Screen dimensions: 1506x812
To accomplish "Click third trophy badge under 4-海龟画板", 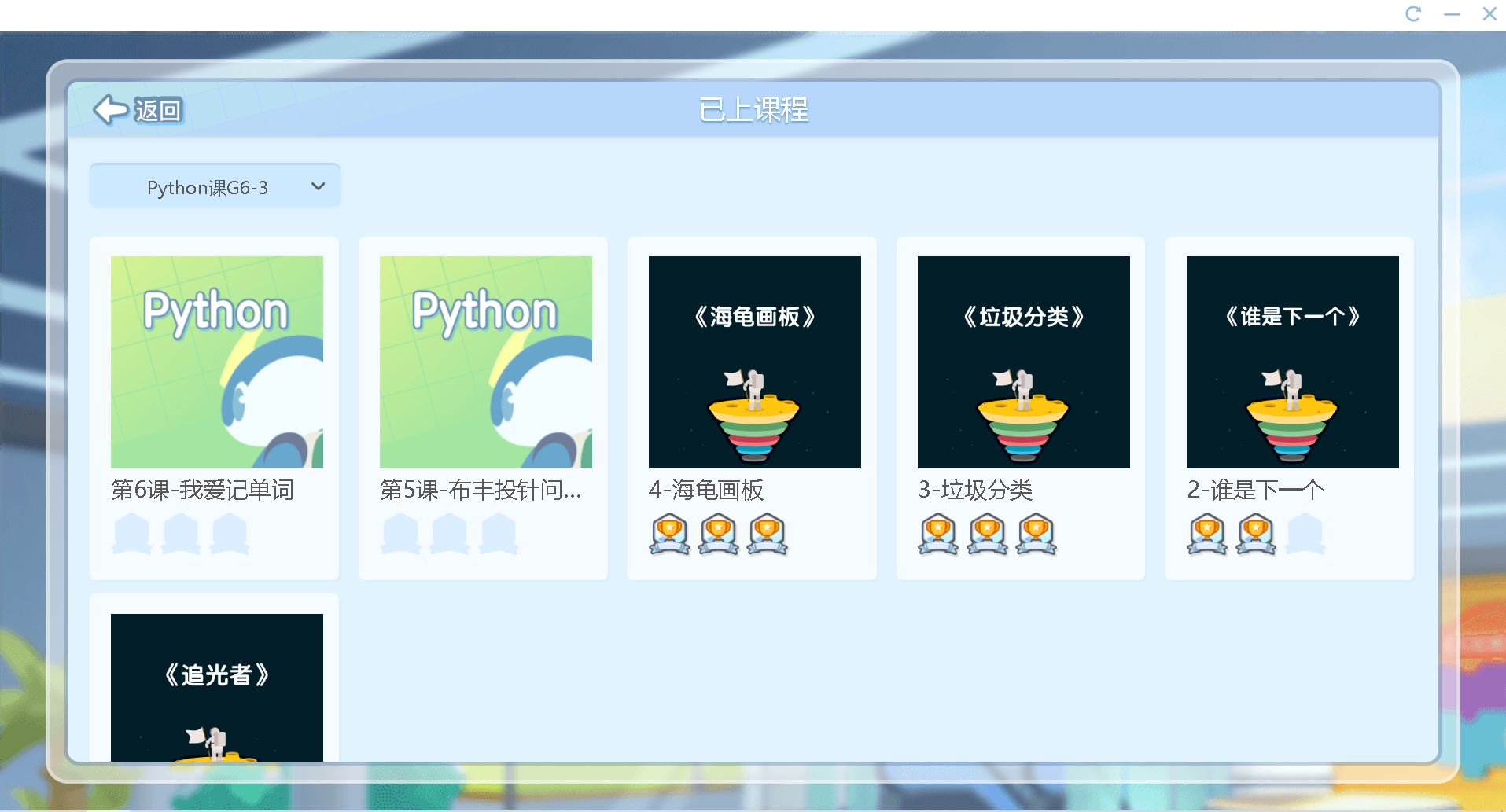I will click(x=768, y=535).
